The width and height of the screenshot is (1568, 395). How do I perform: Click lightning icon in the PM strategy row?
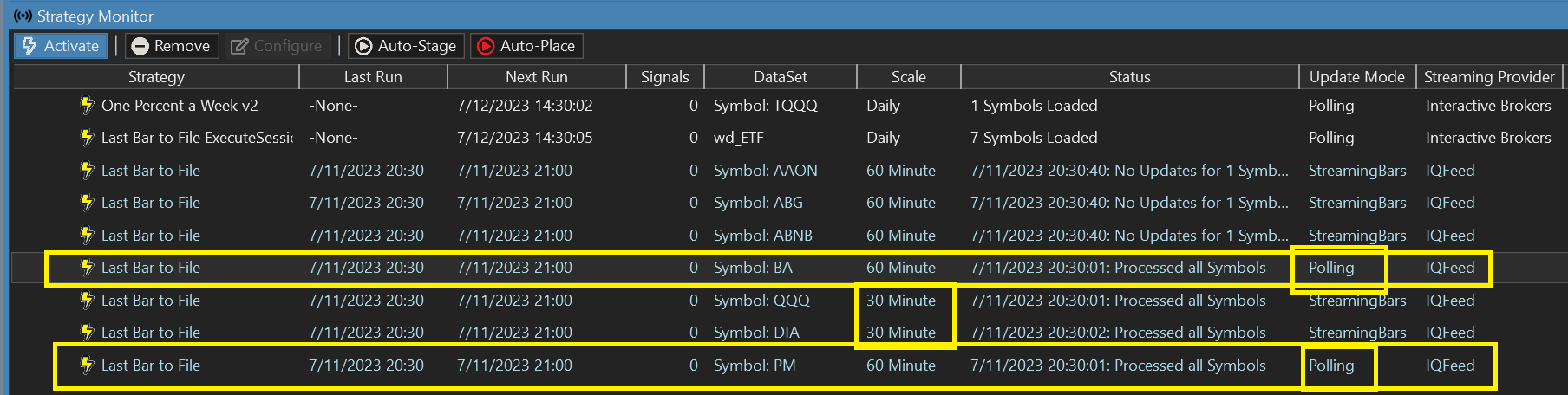pos(87,366)
